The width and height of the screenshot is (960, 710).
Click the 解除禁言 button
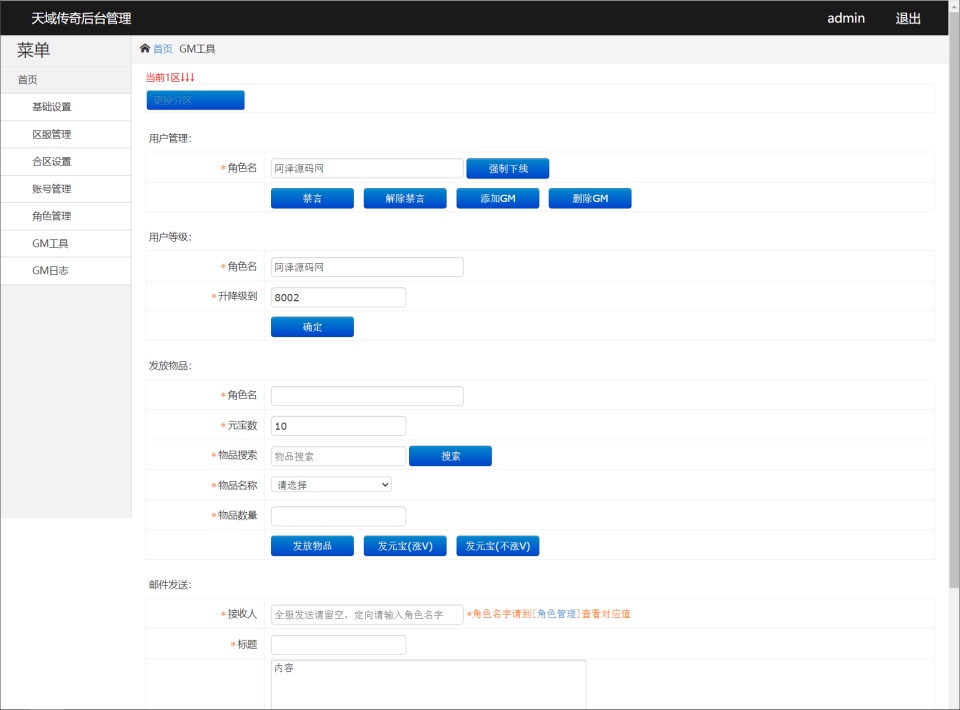404,199
